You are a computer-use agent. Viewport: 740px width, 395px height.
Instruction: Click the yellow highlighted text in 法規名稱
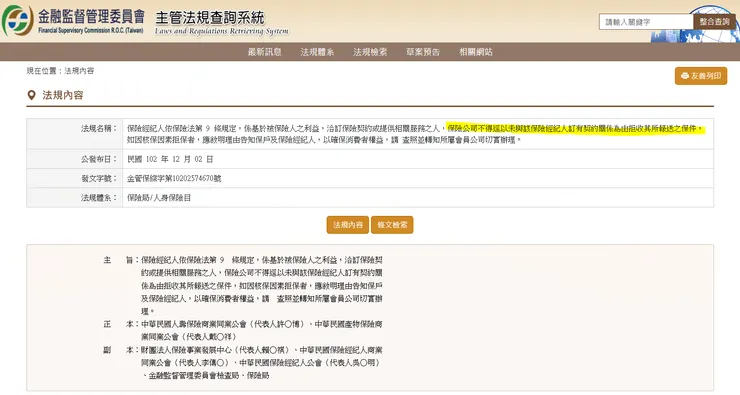tap(576, 128)
